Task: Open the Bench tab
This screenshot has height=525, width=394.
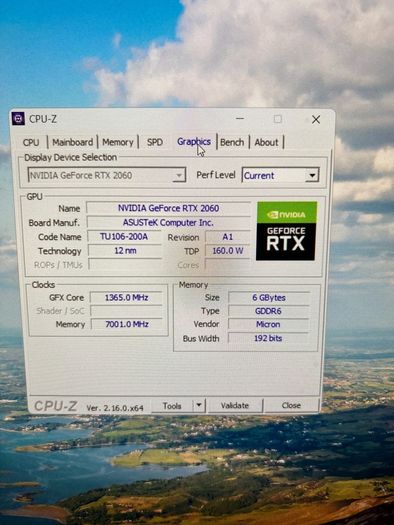Action: point(232,142)
